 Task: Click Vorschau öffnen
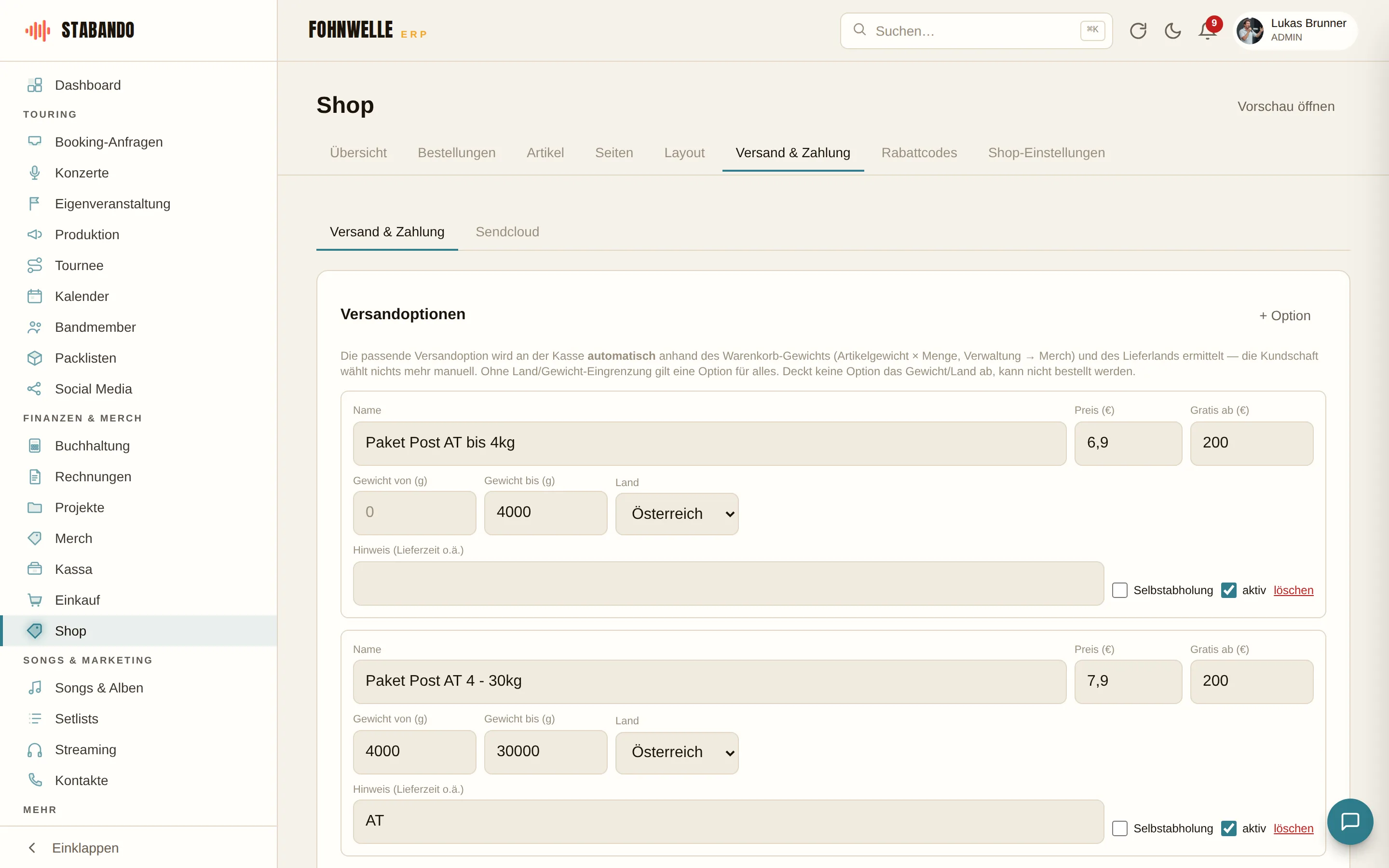[x=1286, y=107]
